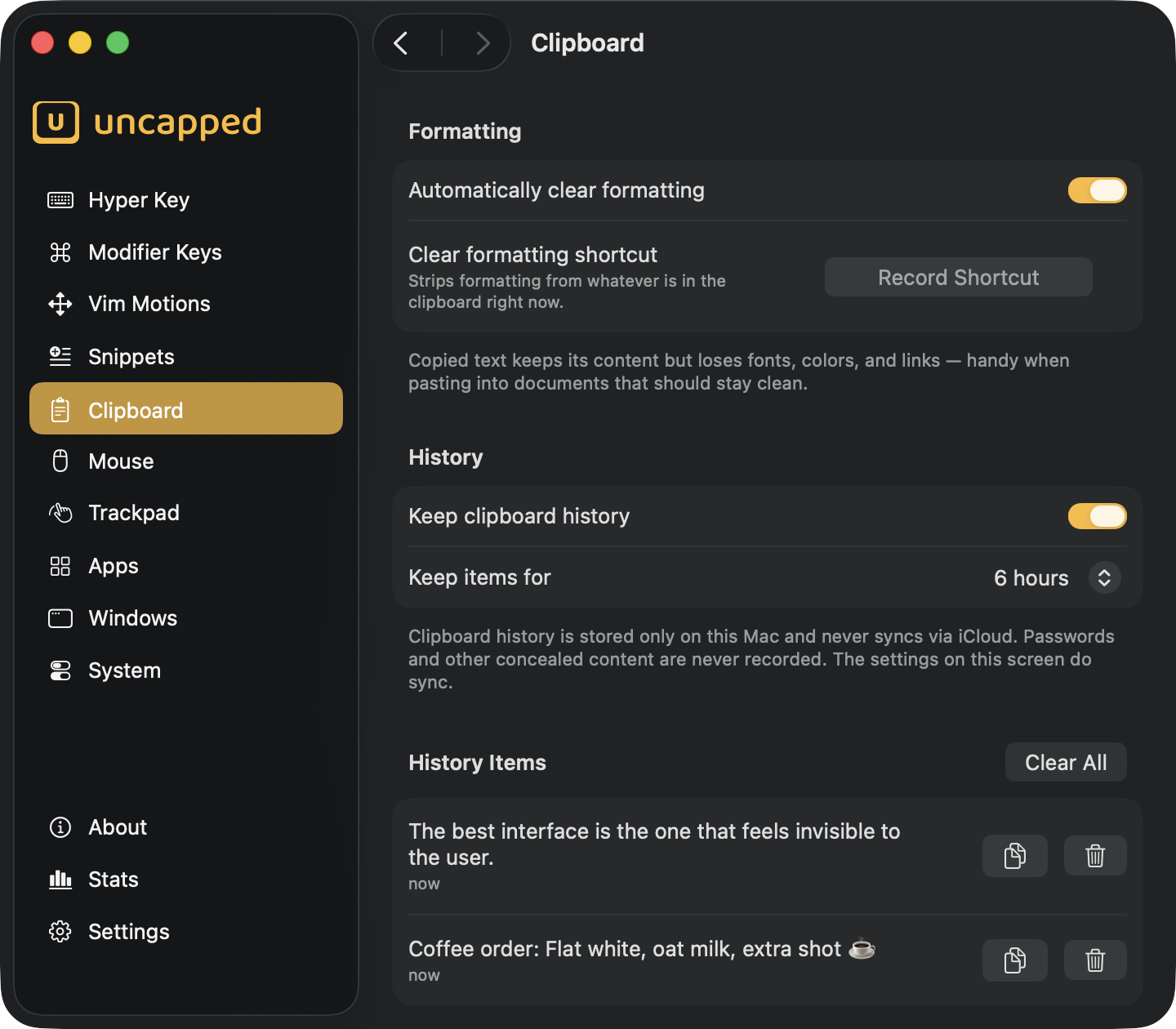The image size is (1176, 1029).
Task: Go to the Apps section
Action: point(186,566)
